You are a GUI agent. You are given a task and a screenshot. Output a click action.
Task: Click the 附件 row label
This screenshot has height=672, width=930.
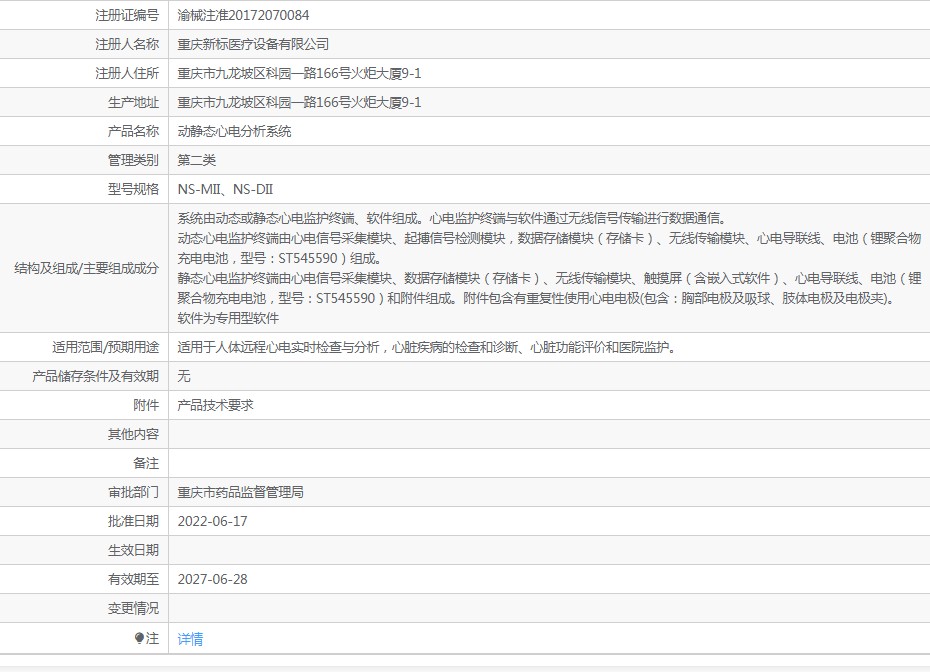(146, 406)
